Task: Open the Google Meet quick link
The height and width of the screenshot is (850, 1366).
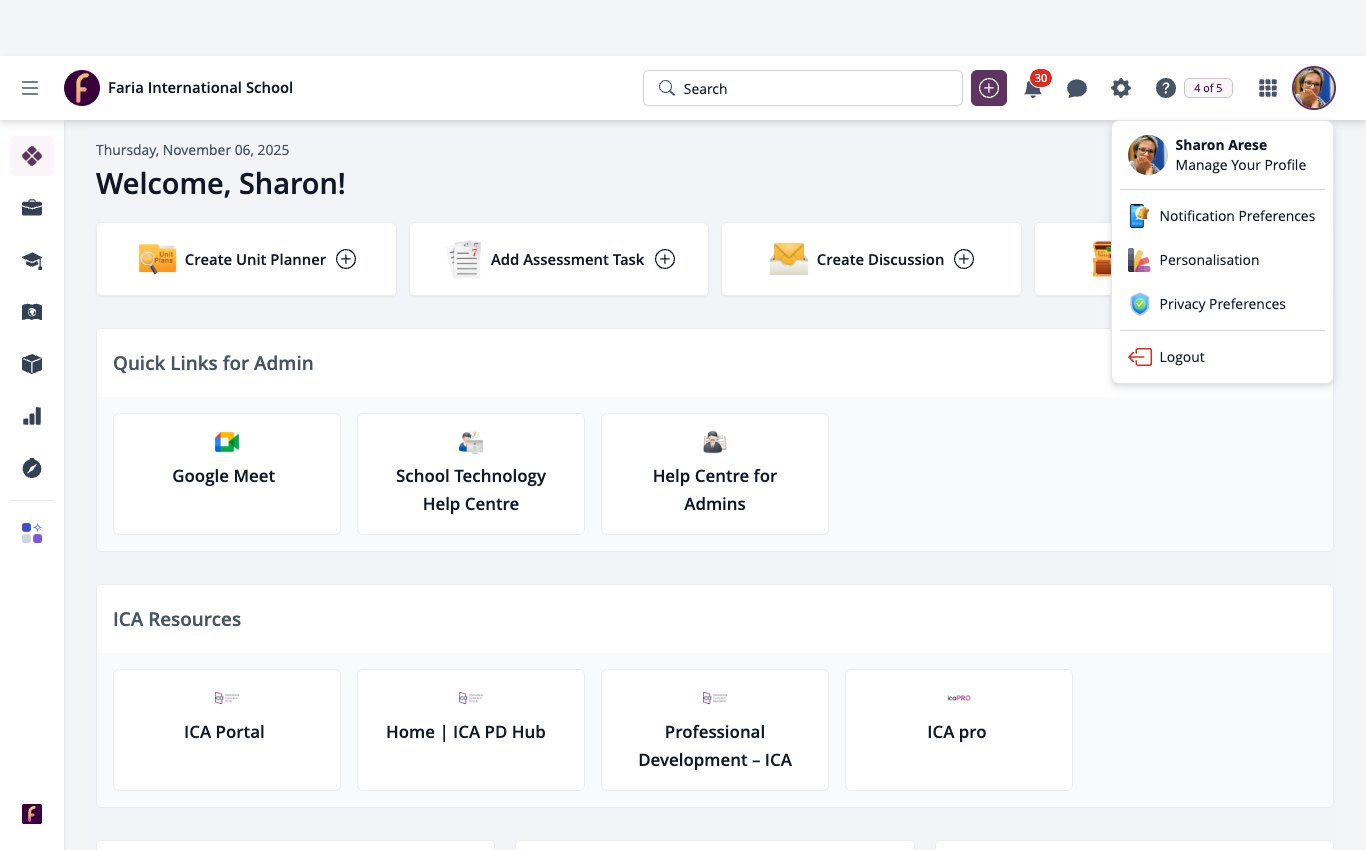Action: tap(227, 474)
